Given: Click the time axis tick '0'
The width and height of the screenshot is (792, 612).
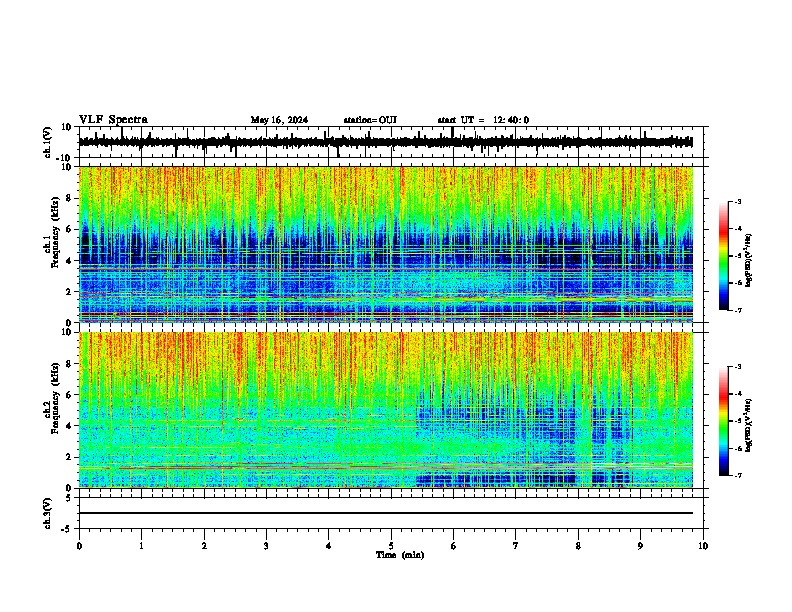Looking at the screenshot, I should (79, 546).
